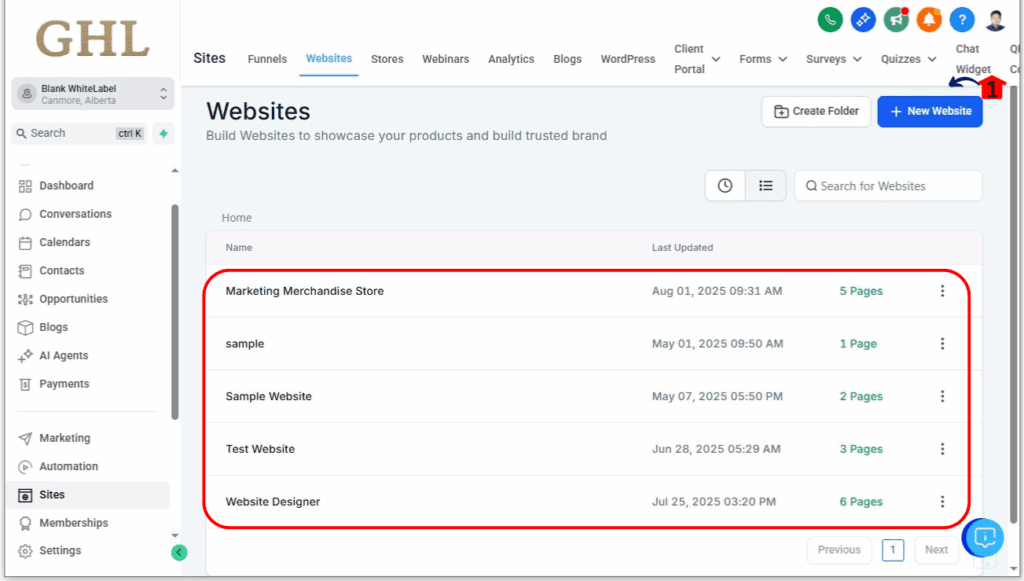Open the blue sparkle assistant icon
Image resolution: width=1024 pixels, height=581 pixels.
[863, 20]
